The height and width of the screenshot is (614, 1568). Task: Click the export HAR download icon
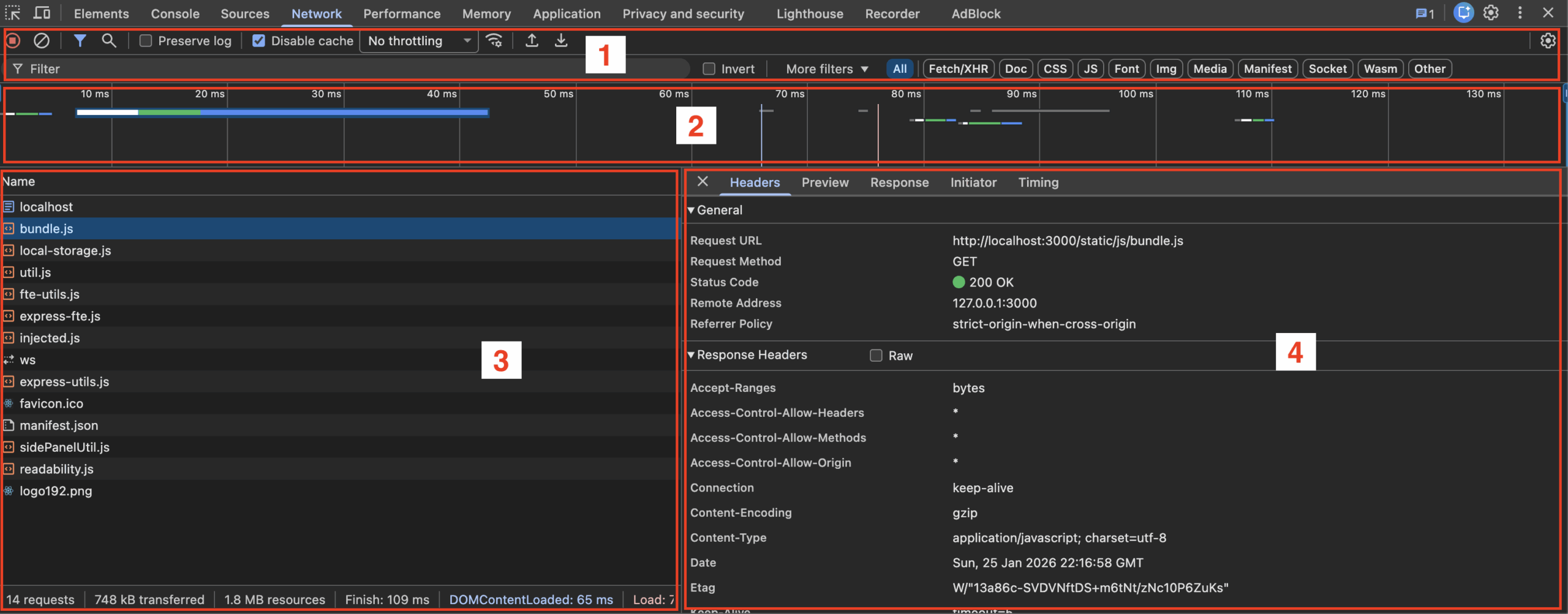pyautogui.click(x=561, y=41)
